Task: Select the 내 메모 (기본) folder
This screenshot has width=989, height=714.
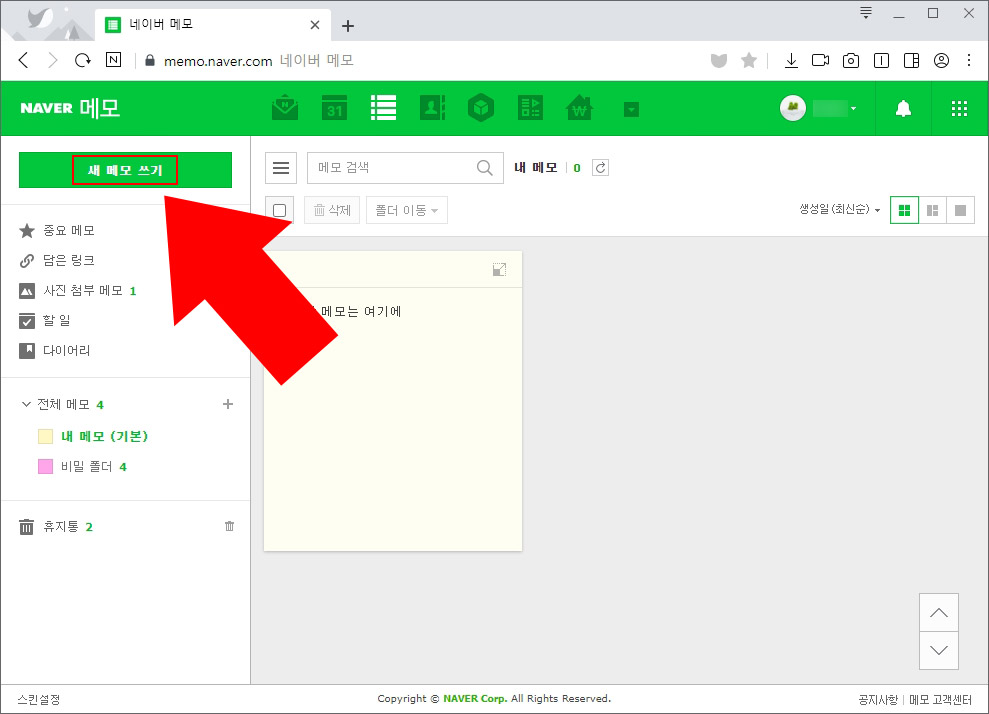Action: [104, 436]
